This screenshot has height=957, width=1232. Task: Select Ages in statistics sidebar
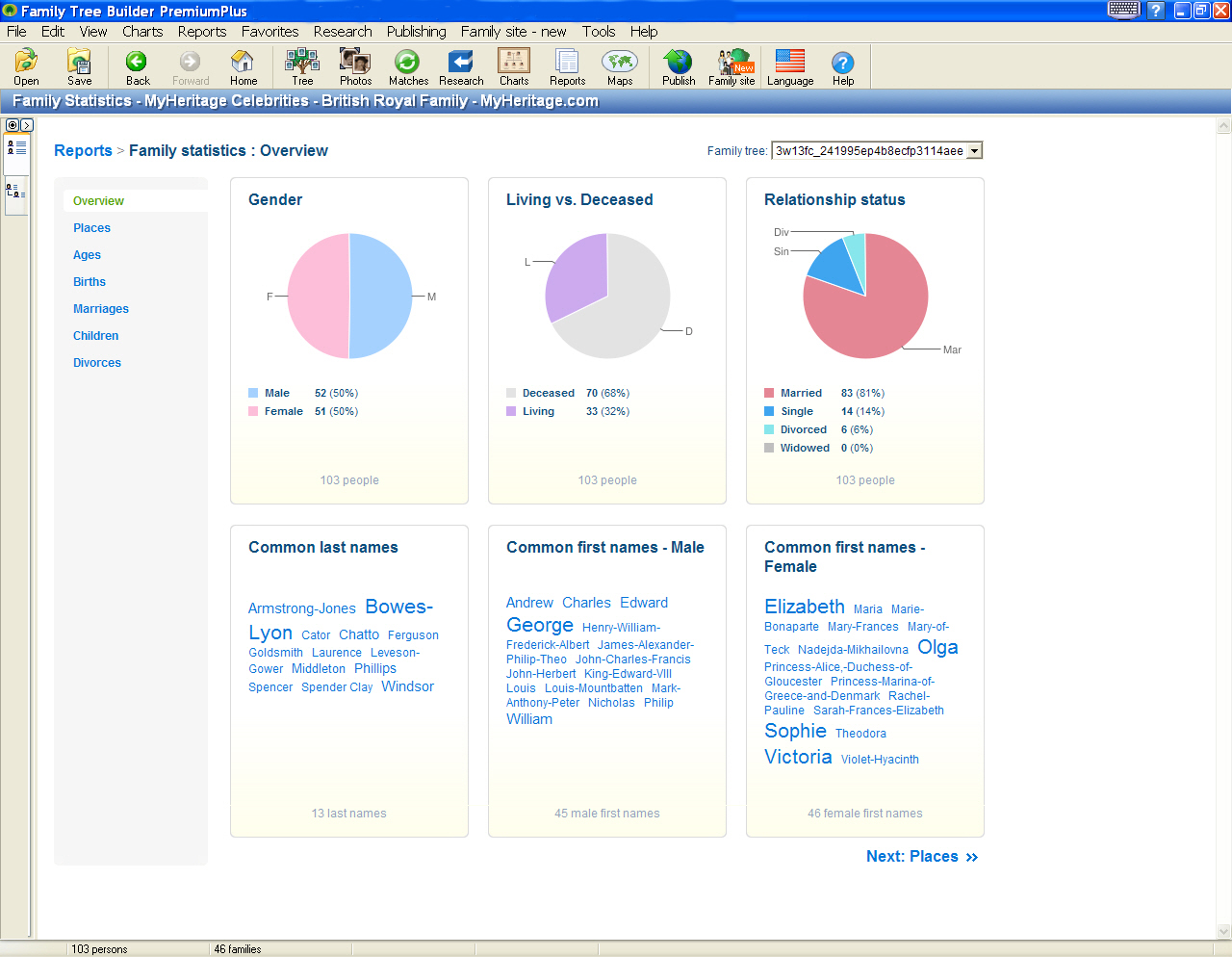[x=87, y=255]
